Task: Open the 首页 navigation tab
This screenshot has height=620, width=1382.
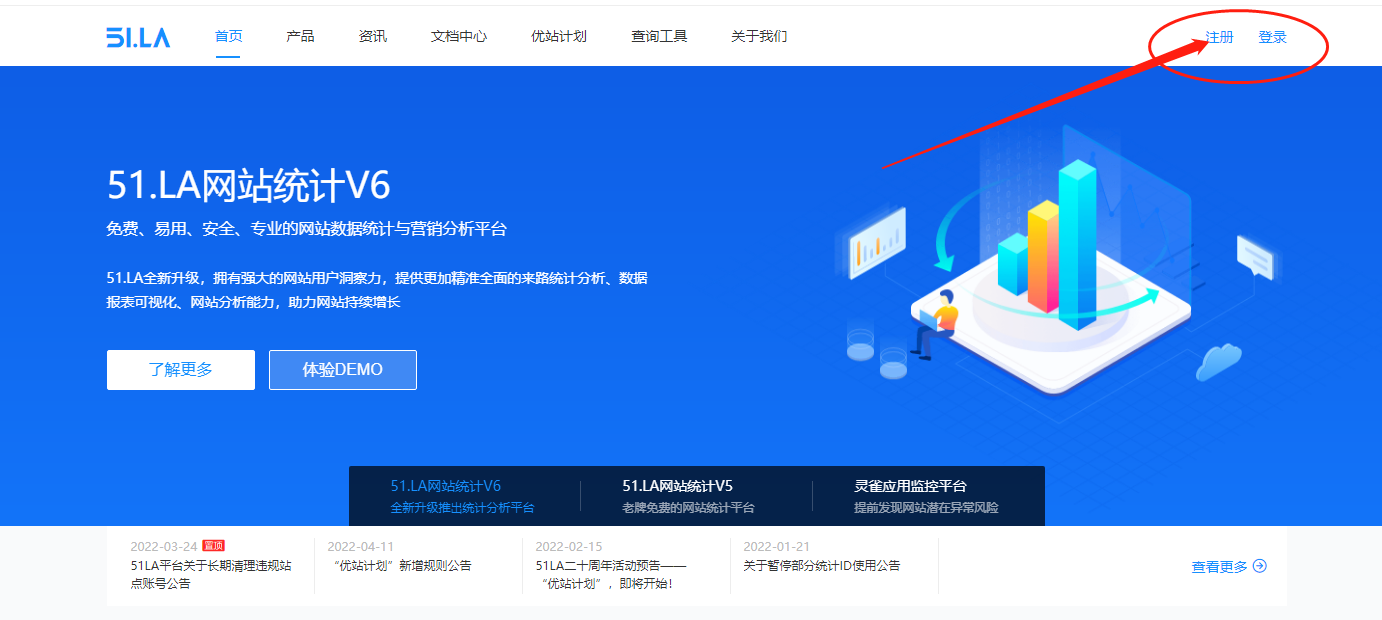Action: [228, 37]
